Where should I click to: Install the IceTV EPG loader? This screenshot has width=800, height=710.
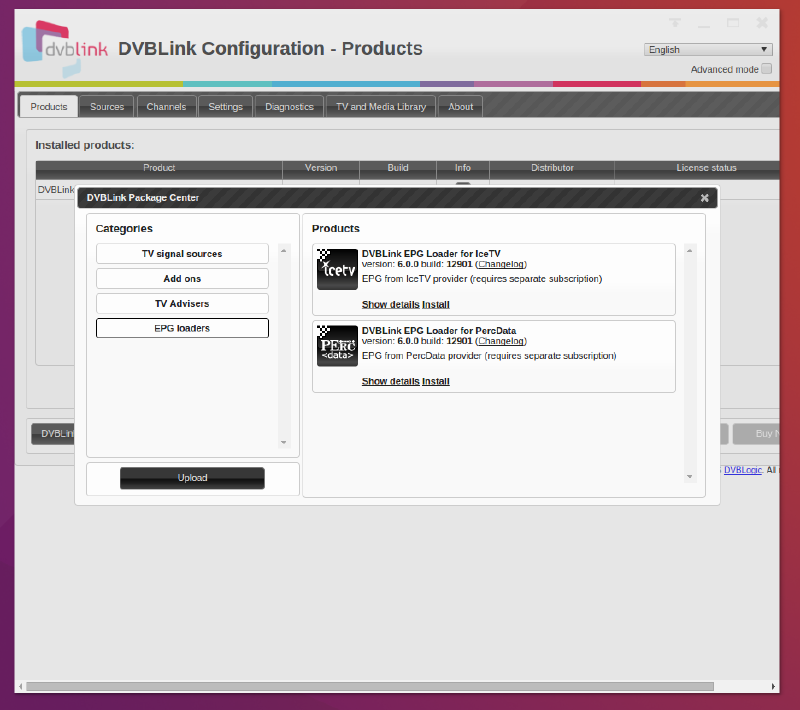coord(436,305)
